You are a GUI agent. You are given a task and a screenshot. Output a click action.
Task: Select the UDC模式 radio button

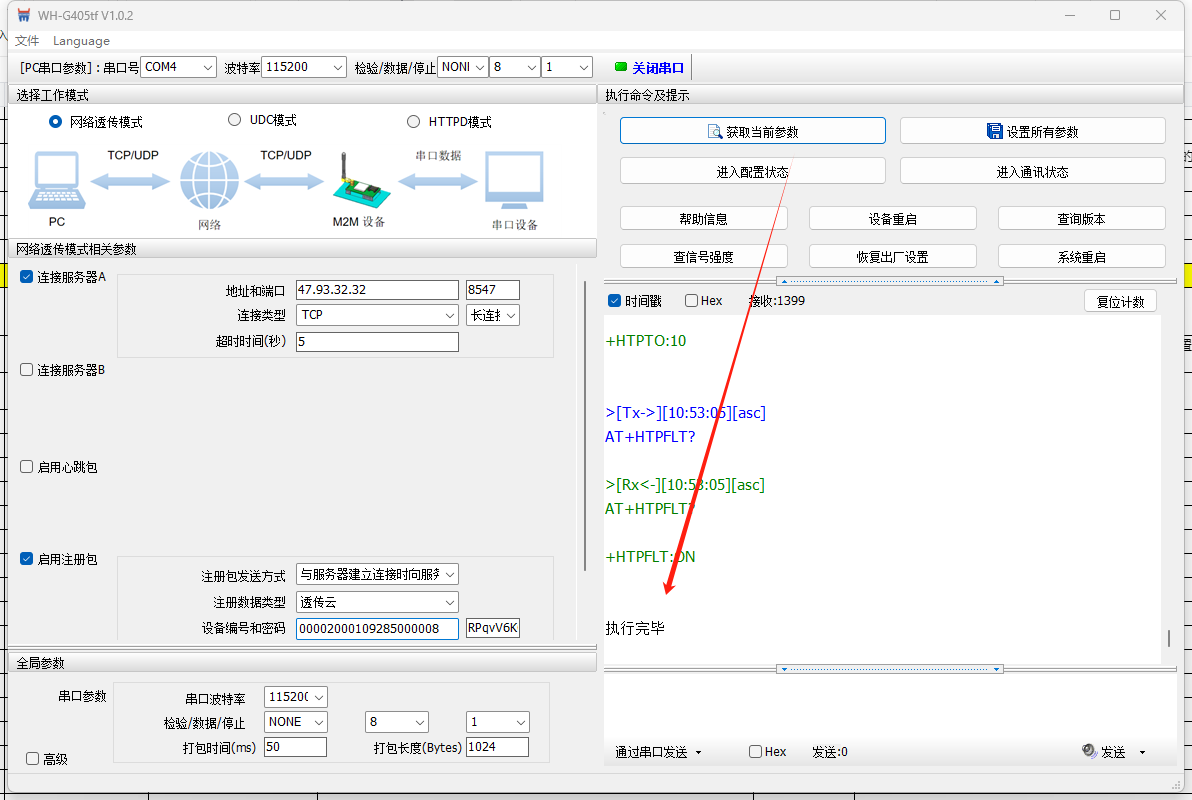tap(235, 120)
